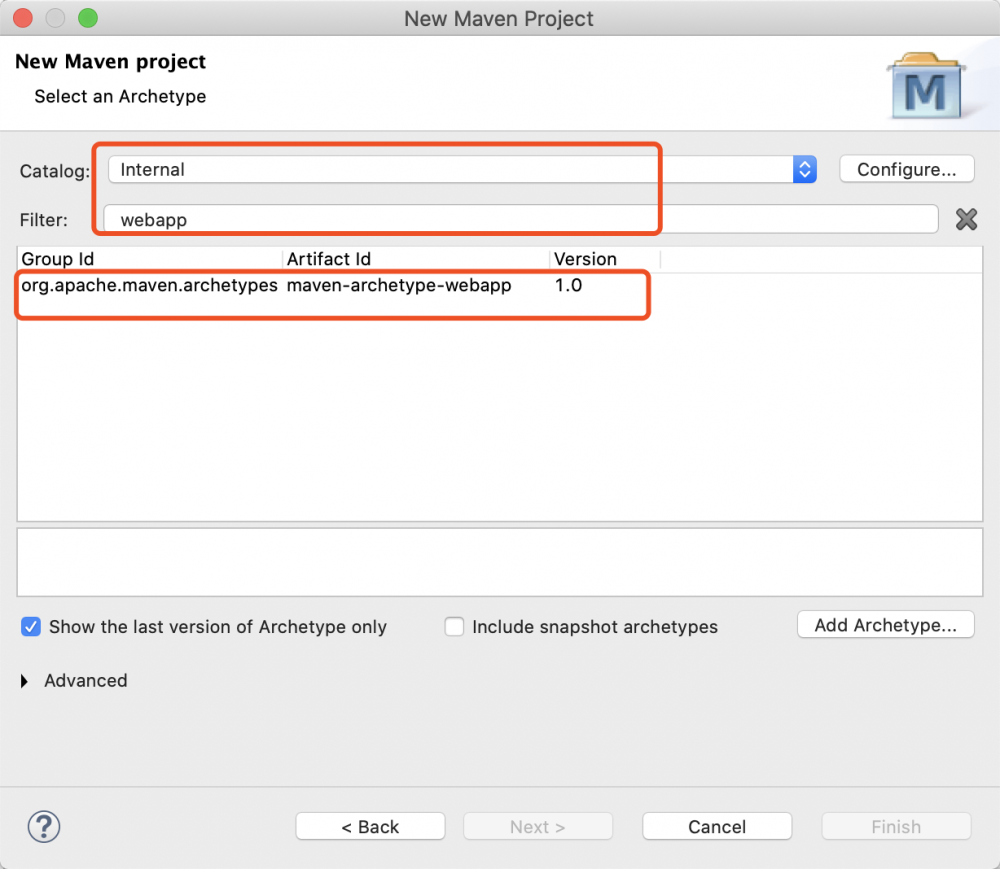Select the org.apache.maven.archetypes row
The width and height of the screenshot is (1000, 869).
(x=499, y=285)
